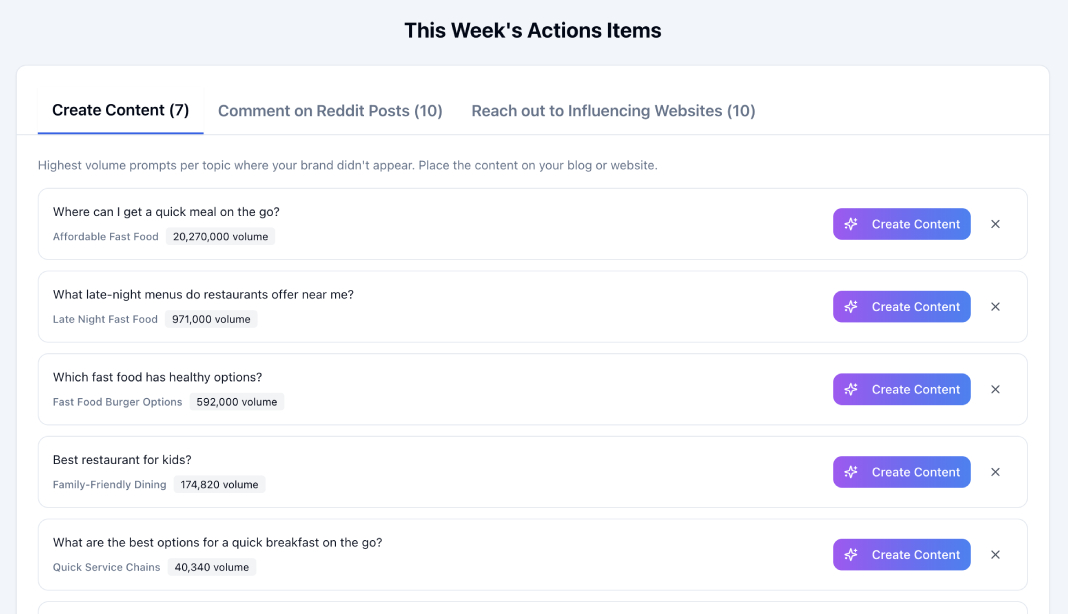Click the 20,270,000 volume badge
Image resolution: width=1068 pixels, height=614 pixels.
click(221, 236)
